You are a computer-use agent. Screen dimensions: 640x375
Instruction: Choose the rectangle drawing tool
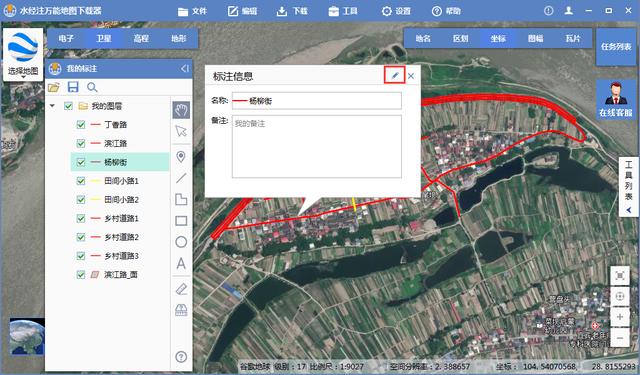coord(181,221)
